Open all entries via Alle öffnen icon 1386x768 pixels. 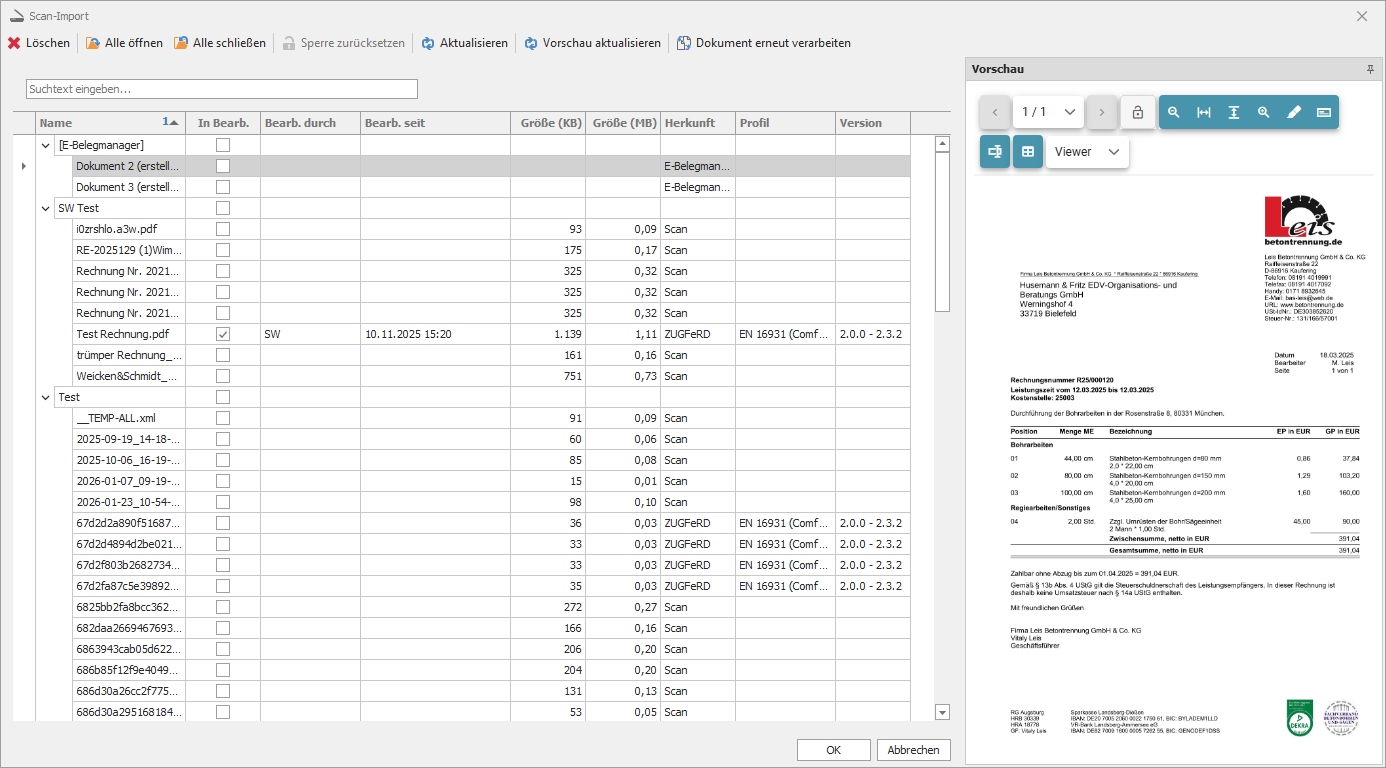pos(92,43)
